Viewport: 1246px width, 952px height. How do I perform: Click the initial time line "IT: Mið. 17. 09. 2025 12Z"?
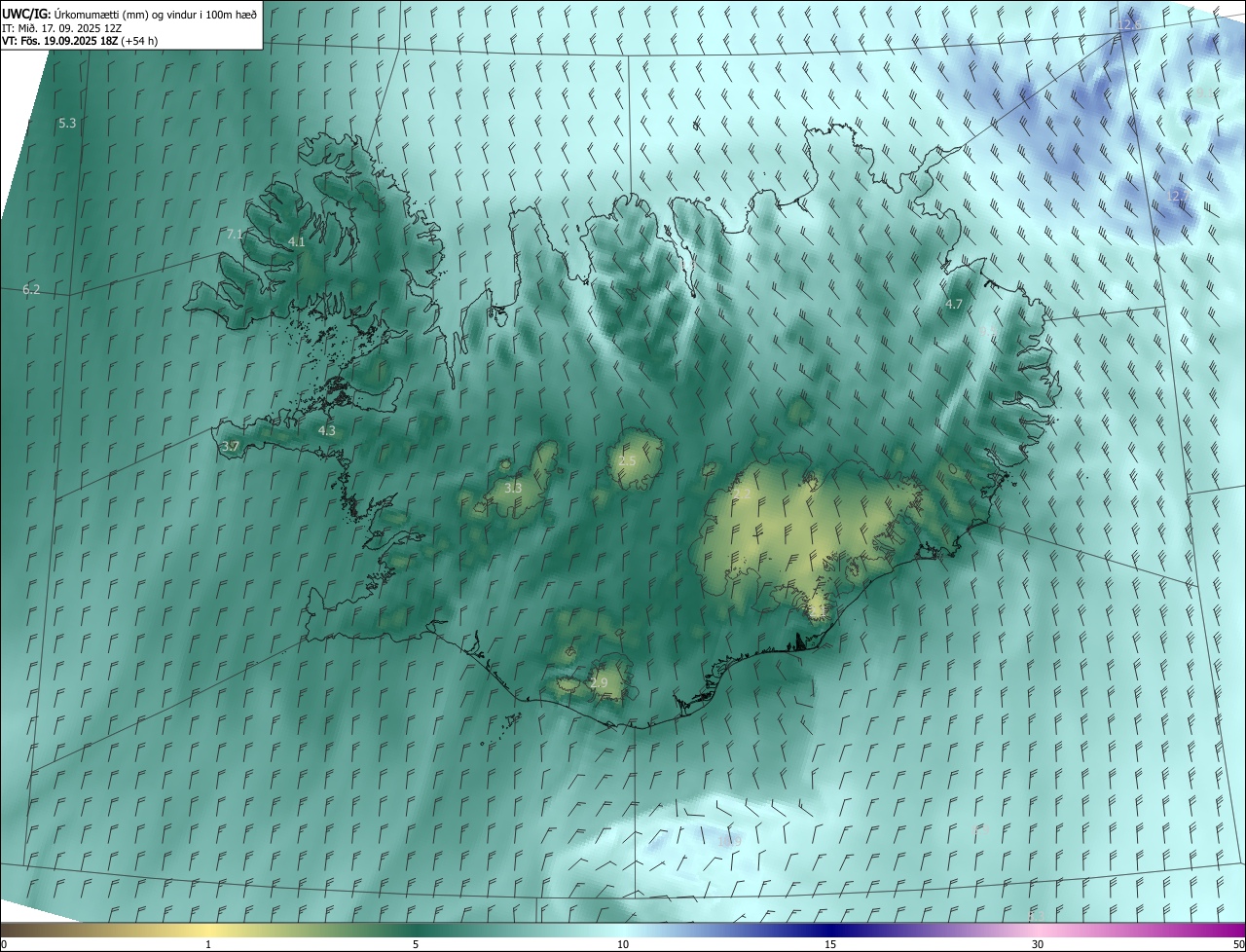tap(61, 27)
